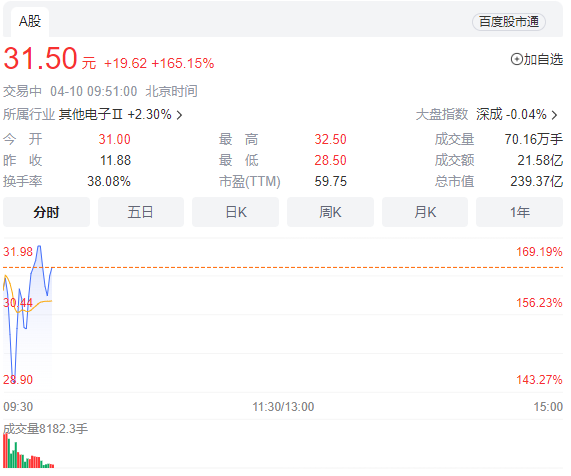Click the plus icon beside 加自选

click(516, 59)
